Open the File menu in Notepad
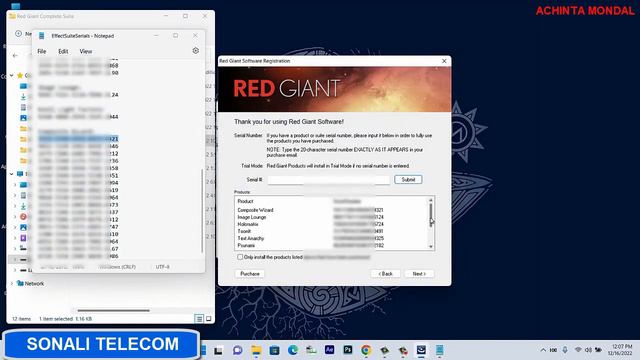The height and width of the screenshot is (360, 640). [x=42, y=51]
